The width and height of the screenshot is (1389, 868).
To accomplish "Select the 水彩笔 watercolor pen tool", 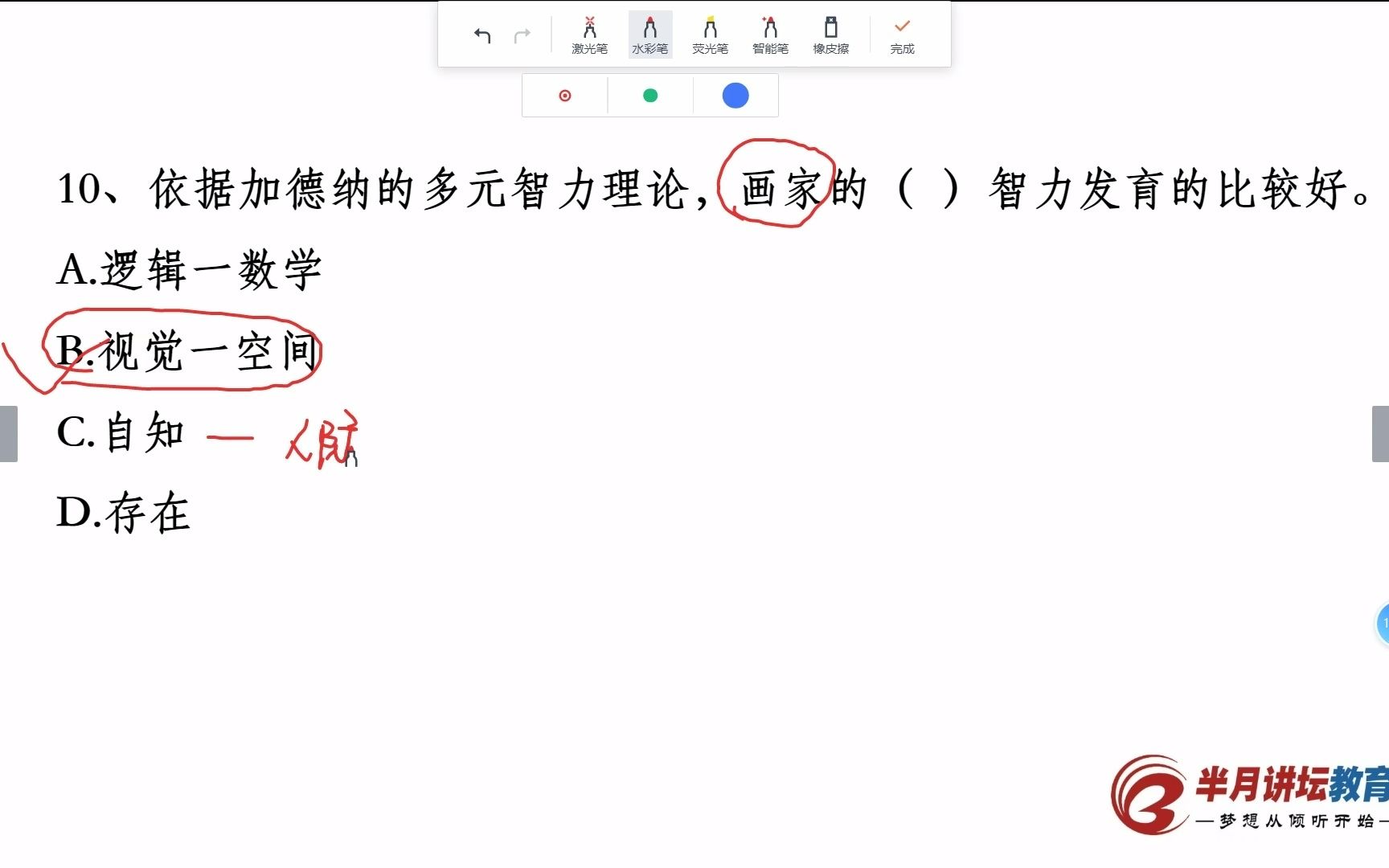I will (649, 35).
